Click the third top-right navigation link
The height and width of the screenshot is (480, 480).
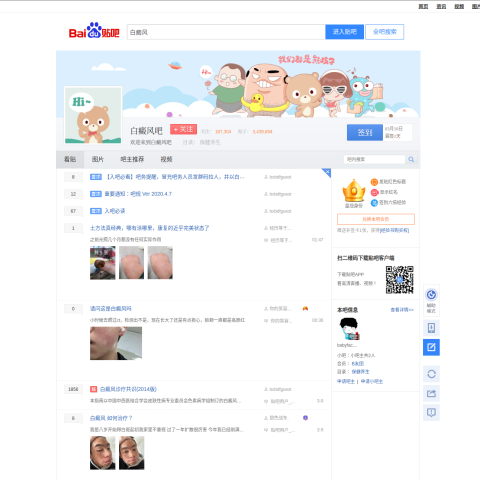click(x=459, y=6)
